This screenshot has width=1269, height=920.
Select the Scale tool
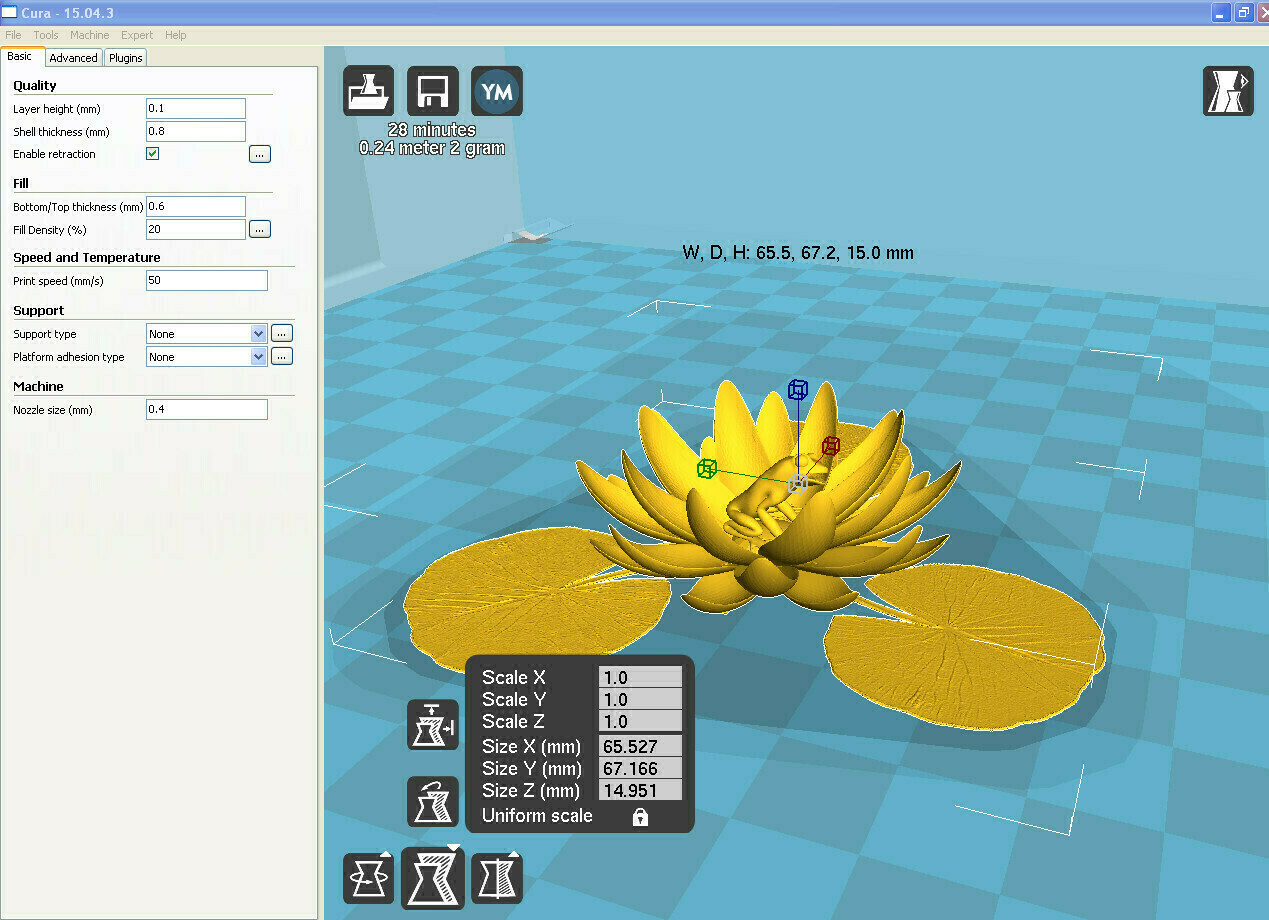[432, 877]
